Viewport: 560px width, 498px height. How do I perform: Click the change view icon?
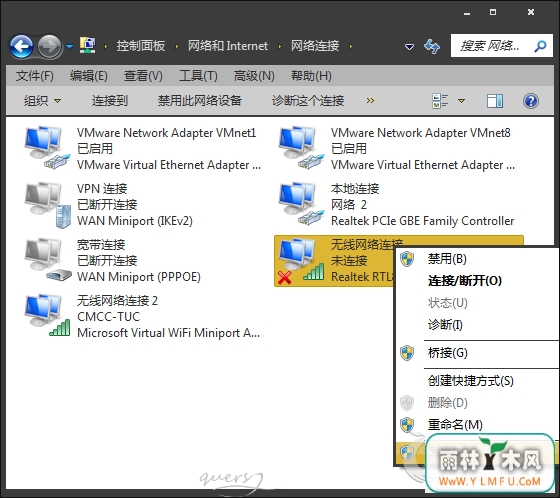(x=440, y=101)
